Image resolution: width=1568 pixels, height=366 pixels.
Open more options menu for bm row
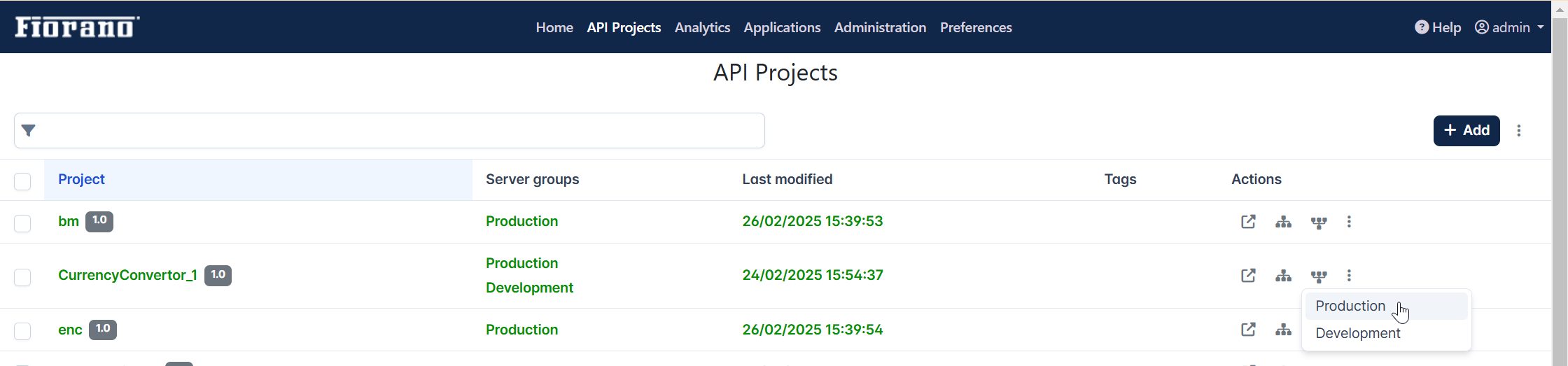[x=1349, y=222]
